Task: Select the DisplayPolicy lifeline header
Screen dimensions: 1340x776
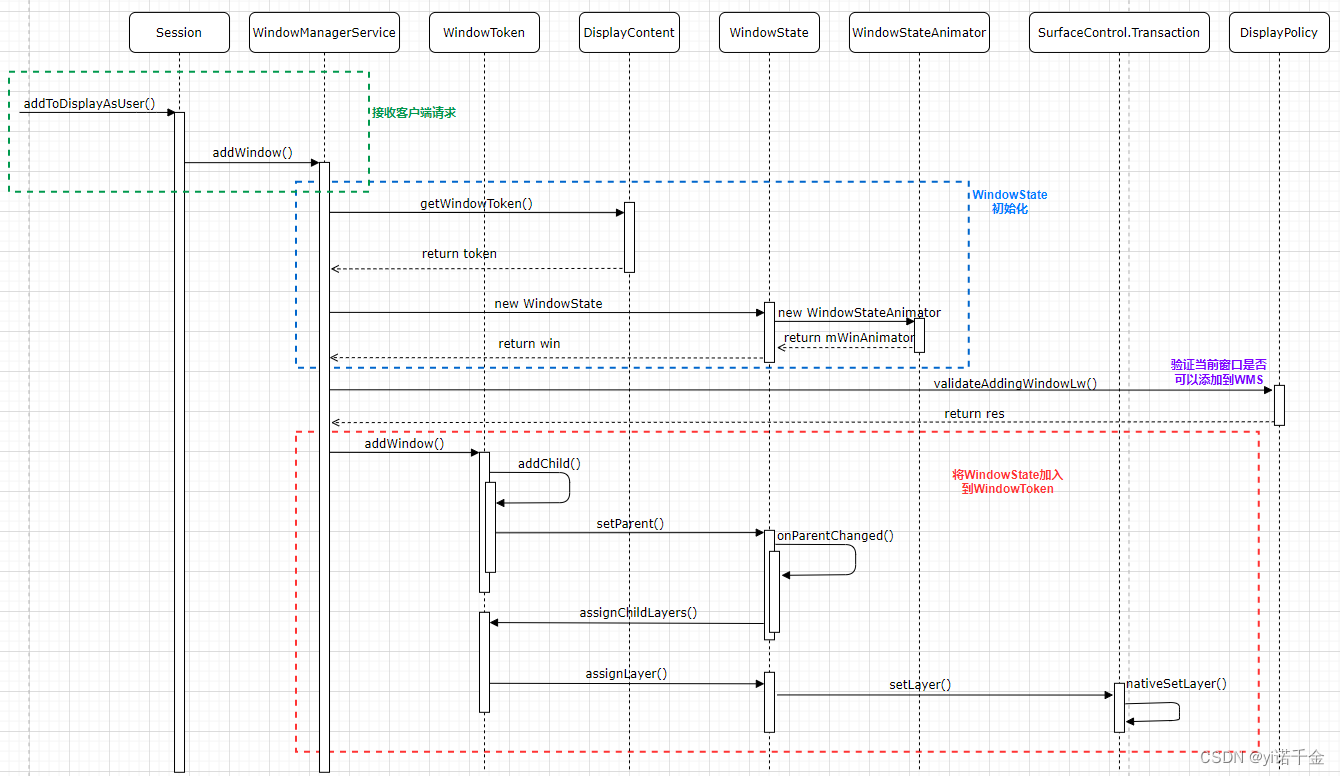Action: (x=1278, y=32)
